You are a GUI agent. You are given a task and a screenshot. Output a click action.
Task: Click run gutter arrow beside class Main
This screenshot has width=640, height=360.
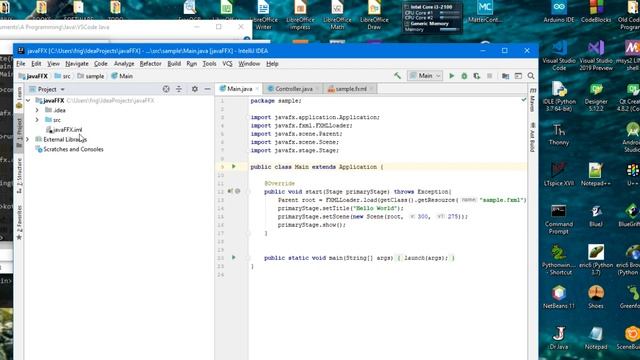point(234,167)
